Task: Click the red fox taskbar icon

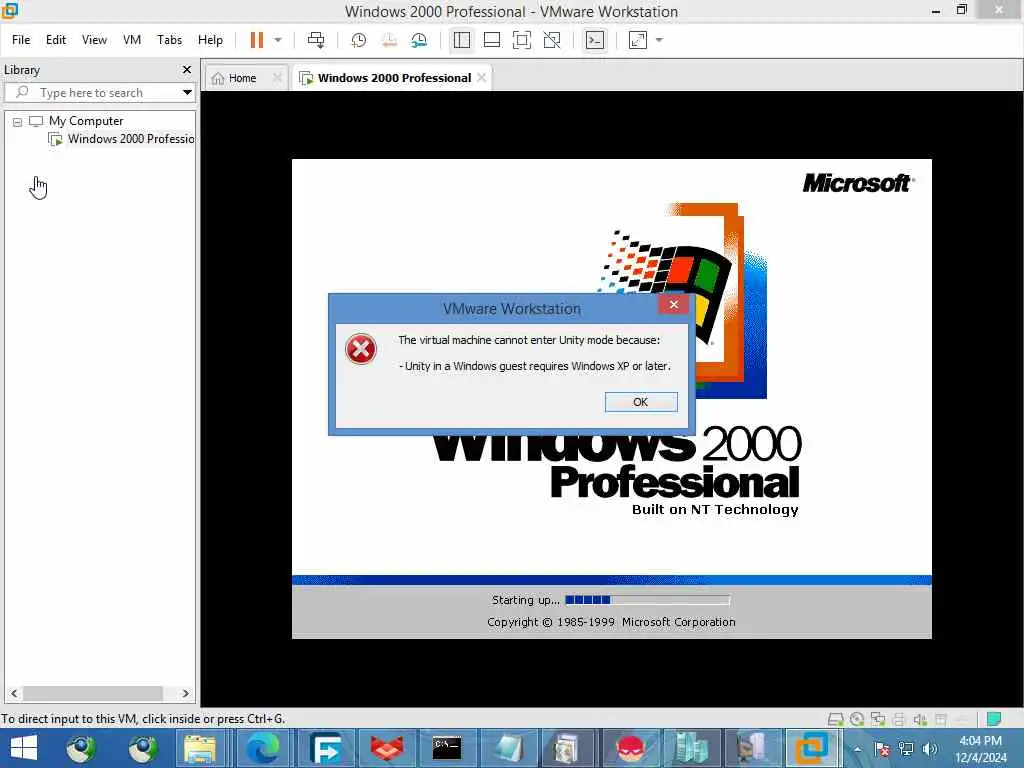Action: 385,748
